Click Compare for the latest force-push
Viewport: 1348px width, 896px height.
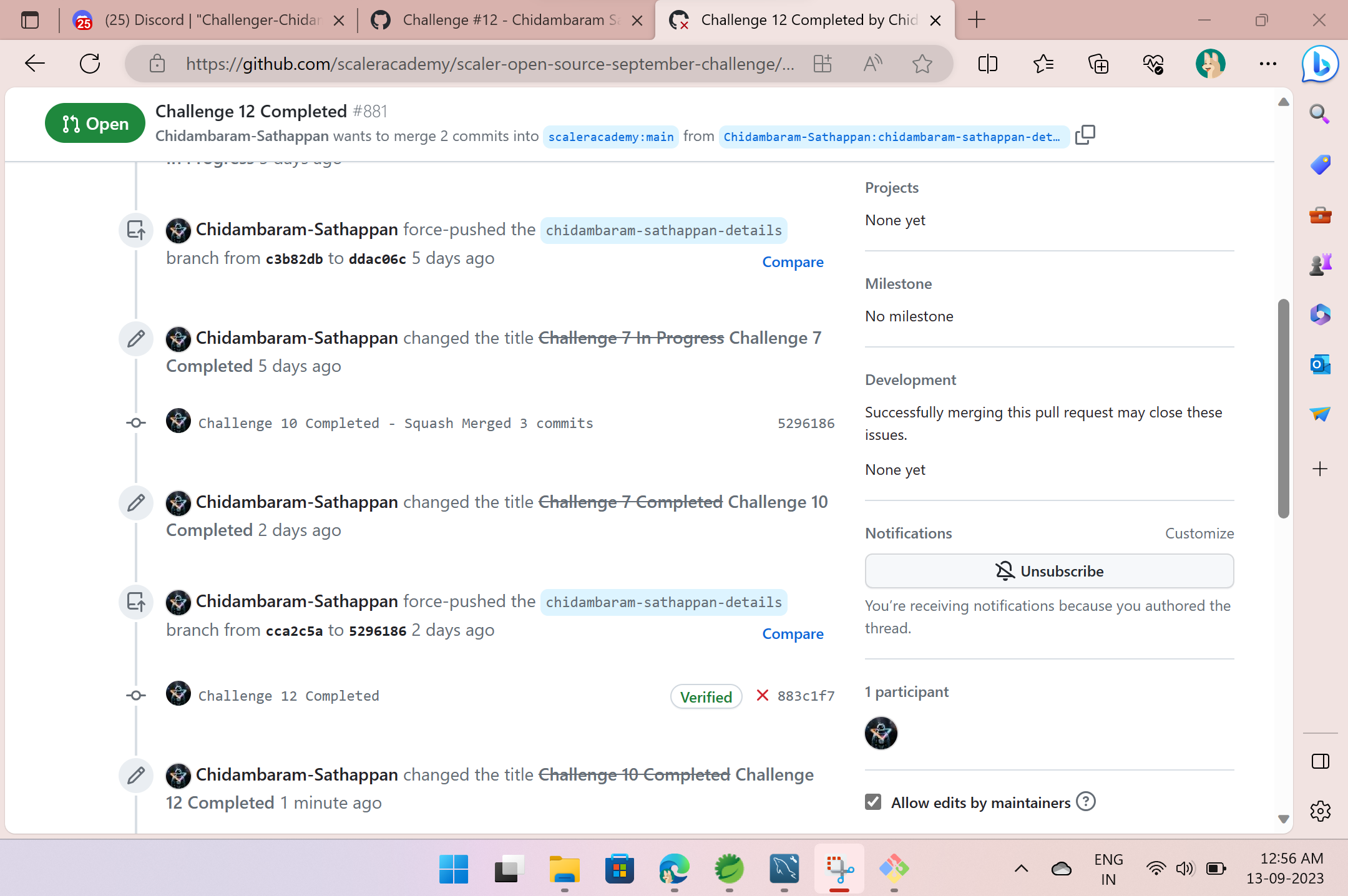[x=793, y=633]
